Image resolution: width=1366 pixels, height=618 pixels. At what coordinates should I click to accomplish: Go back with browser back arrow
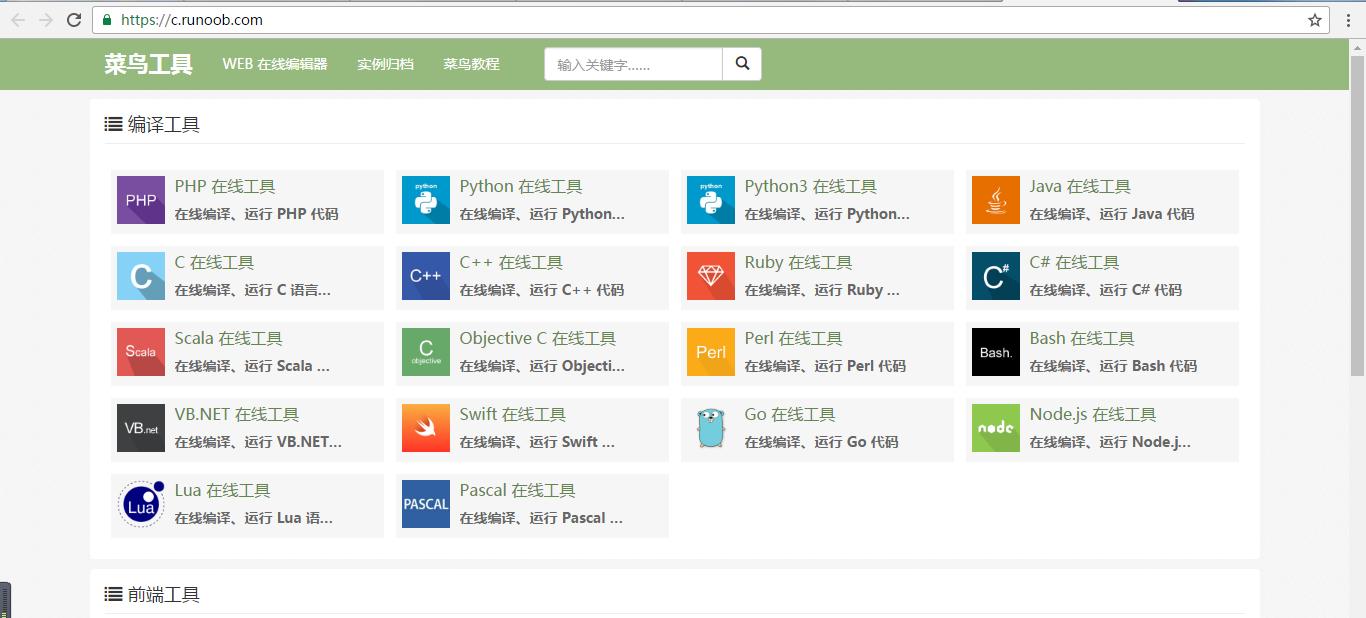[x=18, y=19]
